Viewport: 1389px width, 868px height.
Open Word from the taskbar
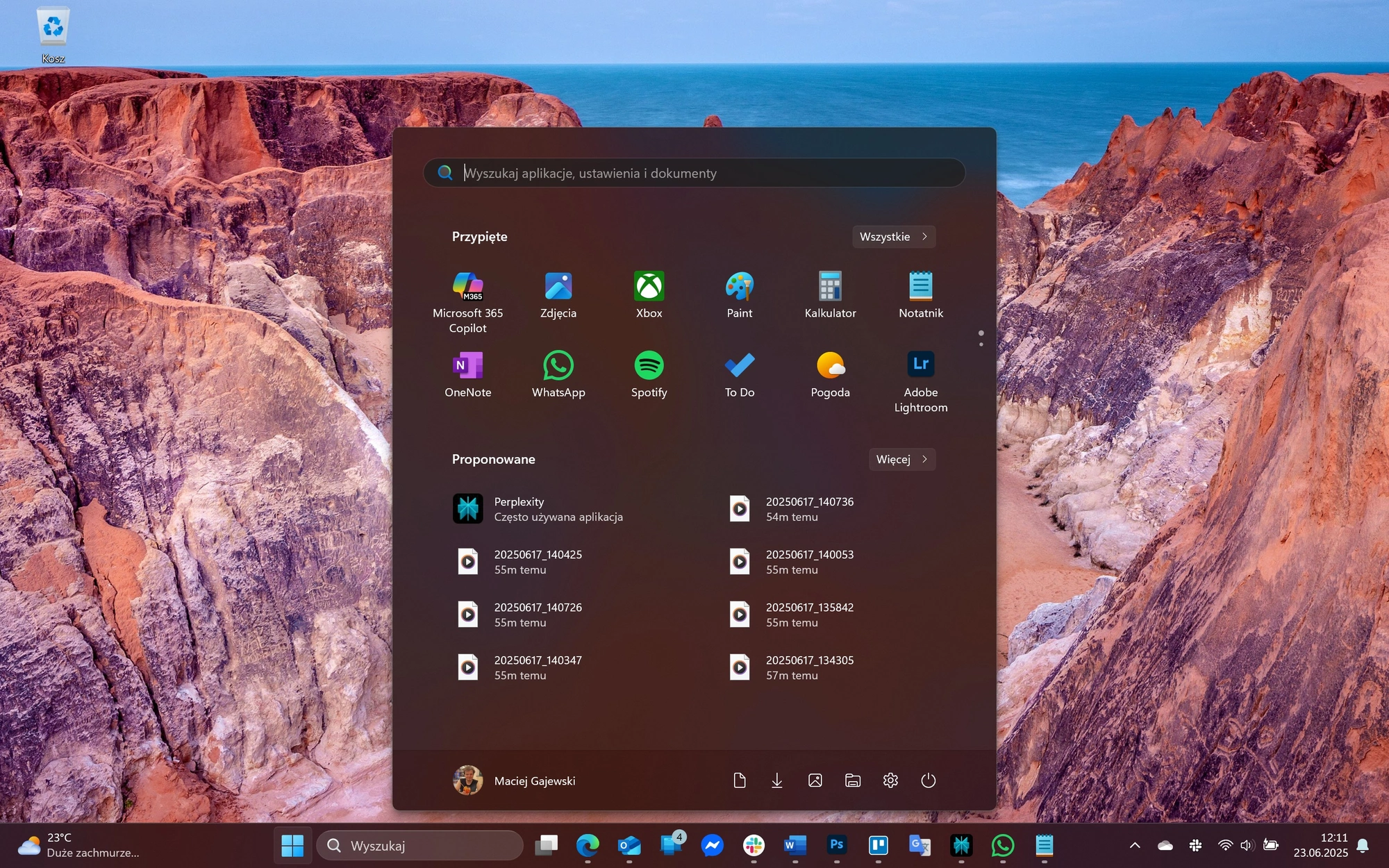795,845
